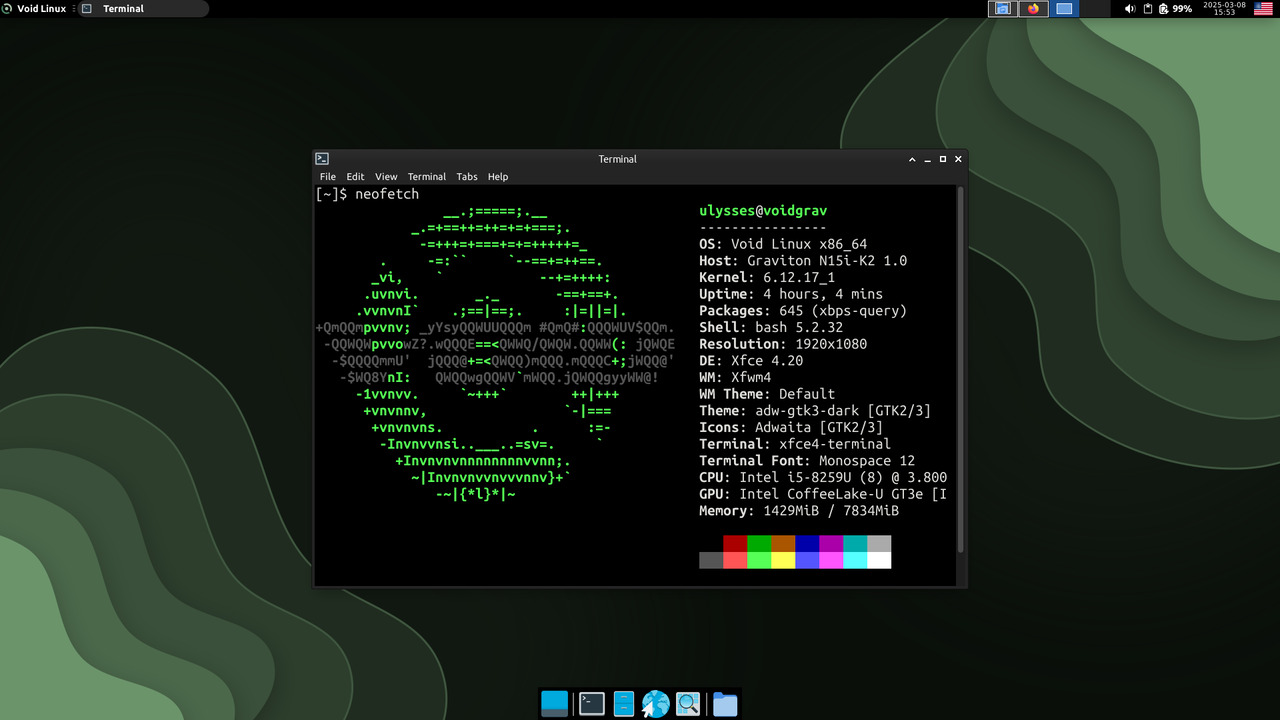Open the Help menu in Terminal
This screenshot has height=720, width=1280.
click(498, 177)
